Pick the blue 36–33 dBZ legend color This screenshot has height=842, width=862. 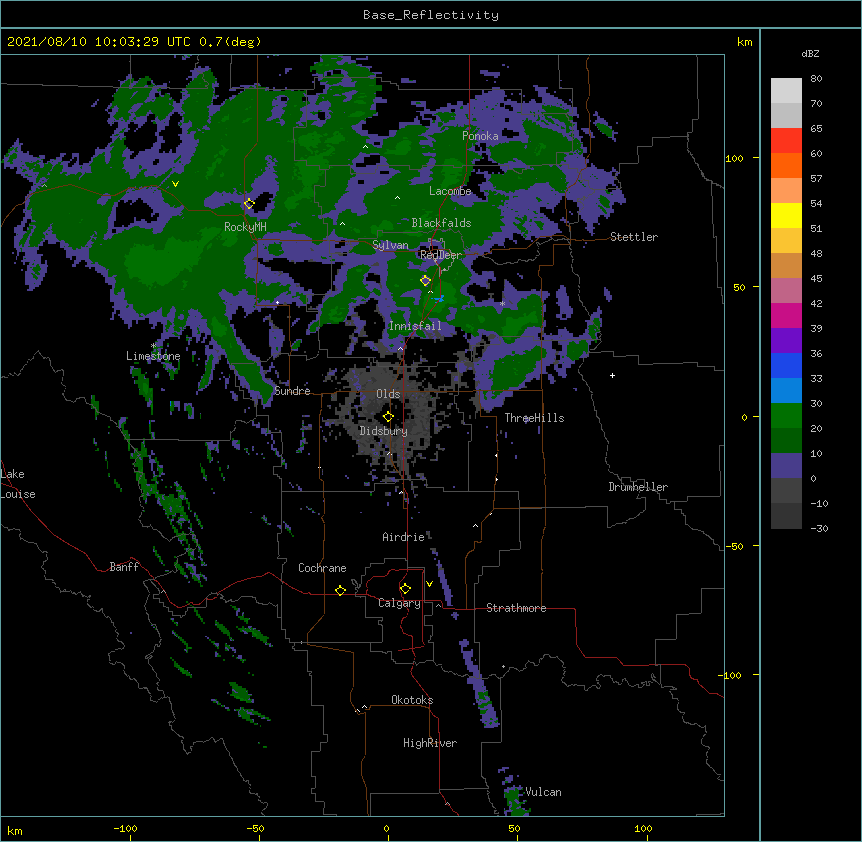pos(786,365)
